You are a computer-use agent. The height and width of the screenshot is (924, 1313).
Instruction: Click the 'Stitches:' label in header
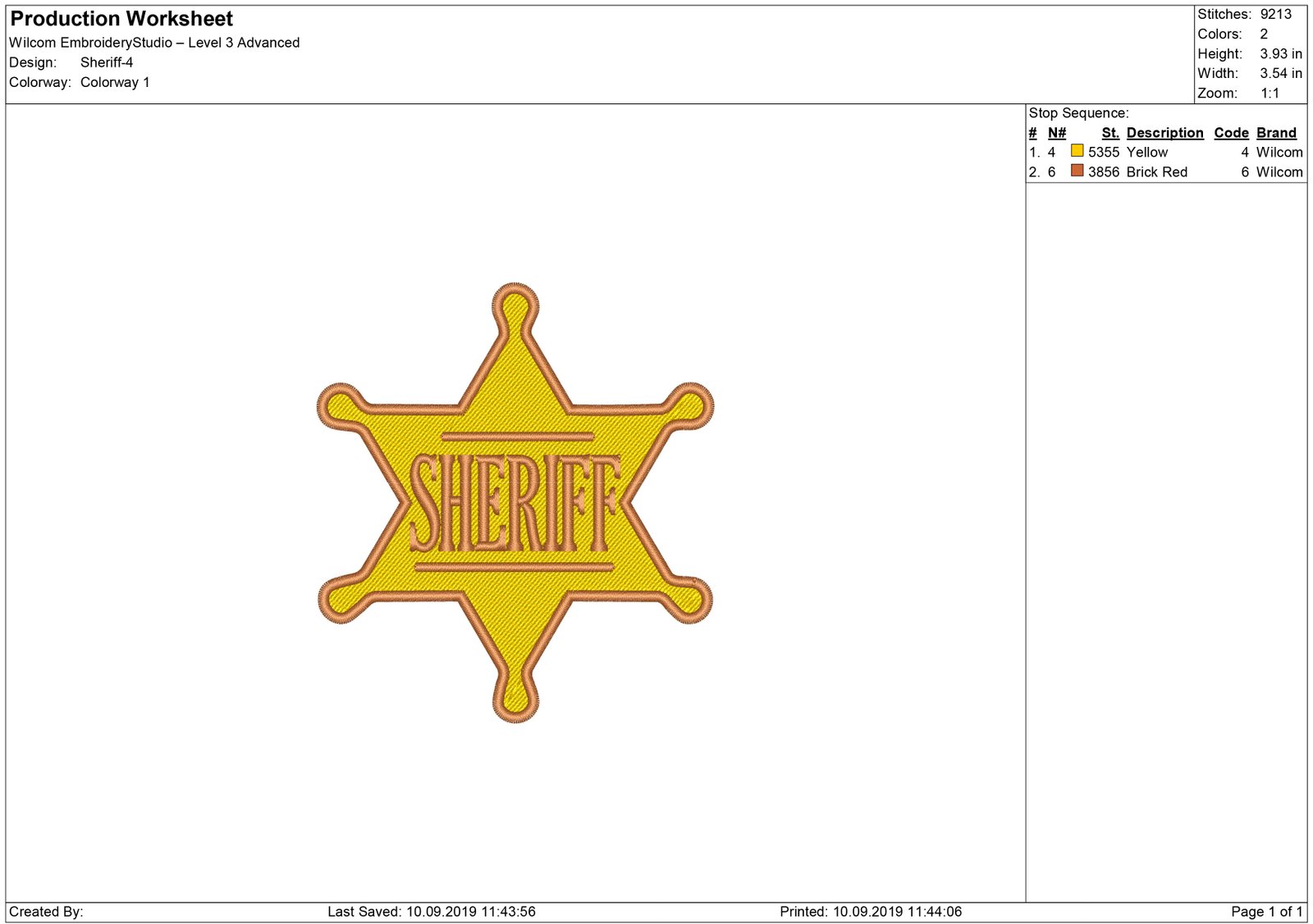1224,14
